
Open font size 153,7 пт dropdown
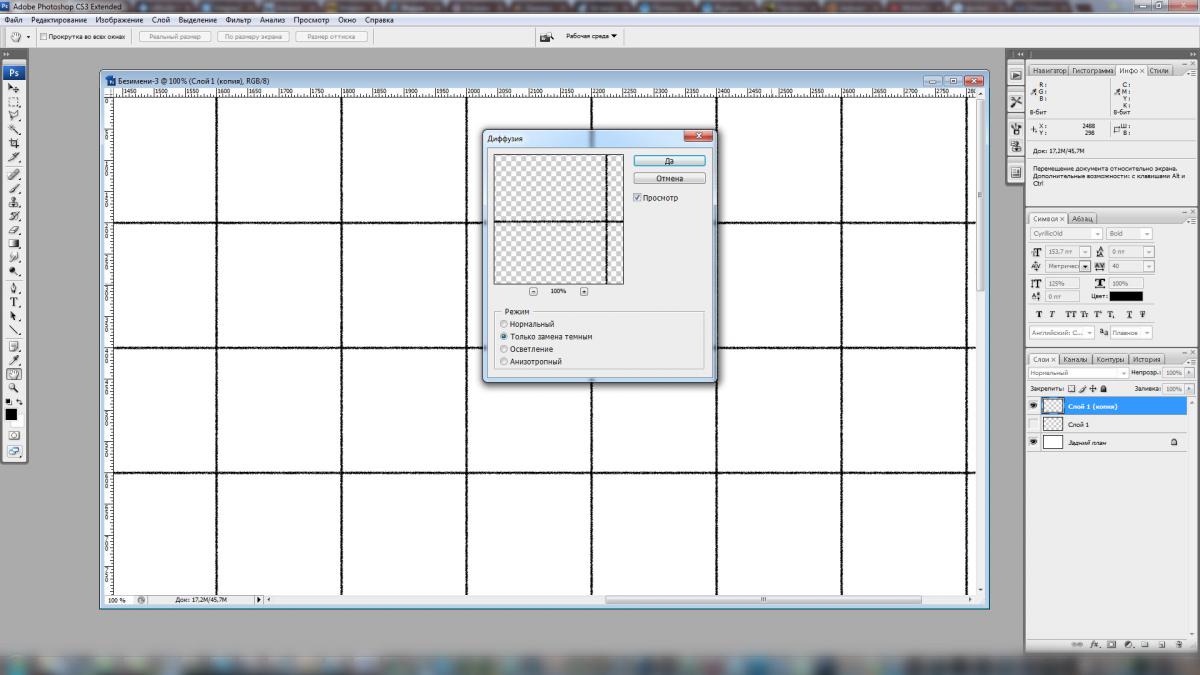point(1085,252)
